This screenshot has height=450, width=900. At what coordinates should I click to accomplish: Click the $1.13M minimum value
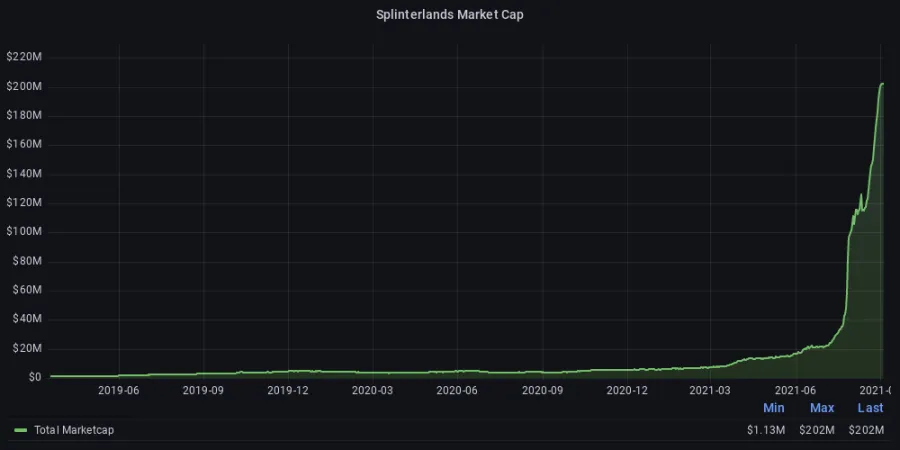click(x=766, y=430)
